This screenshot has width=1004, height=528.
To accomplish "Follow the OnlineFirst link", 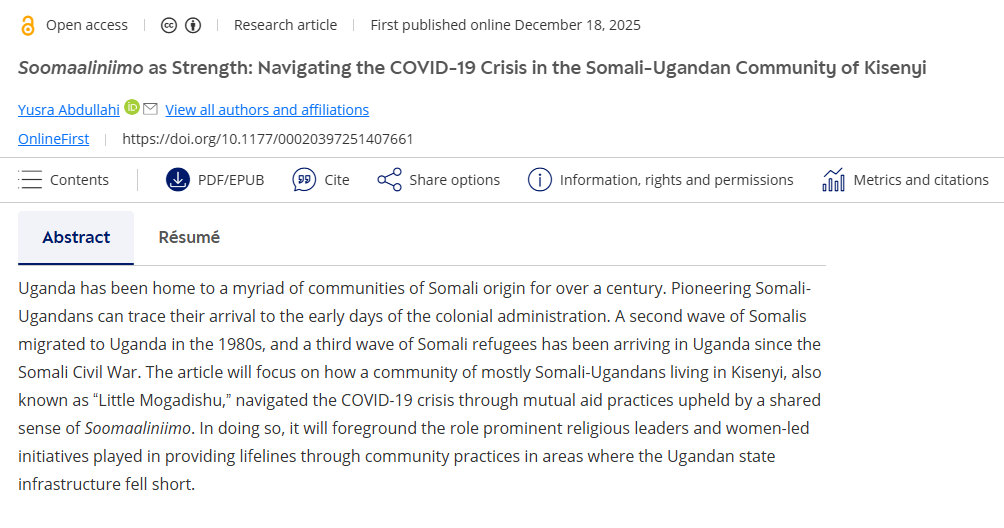I will click(53, 139).
